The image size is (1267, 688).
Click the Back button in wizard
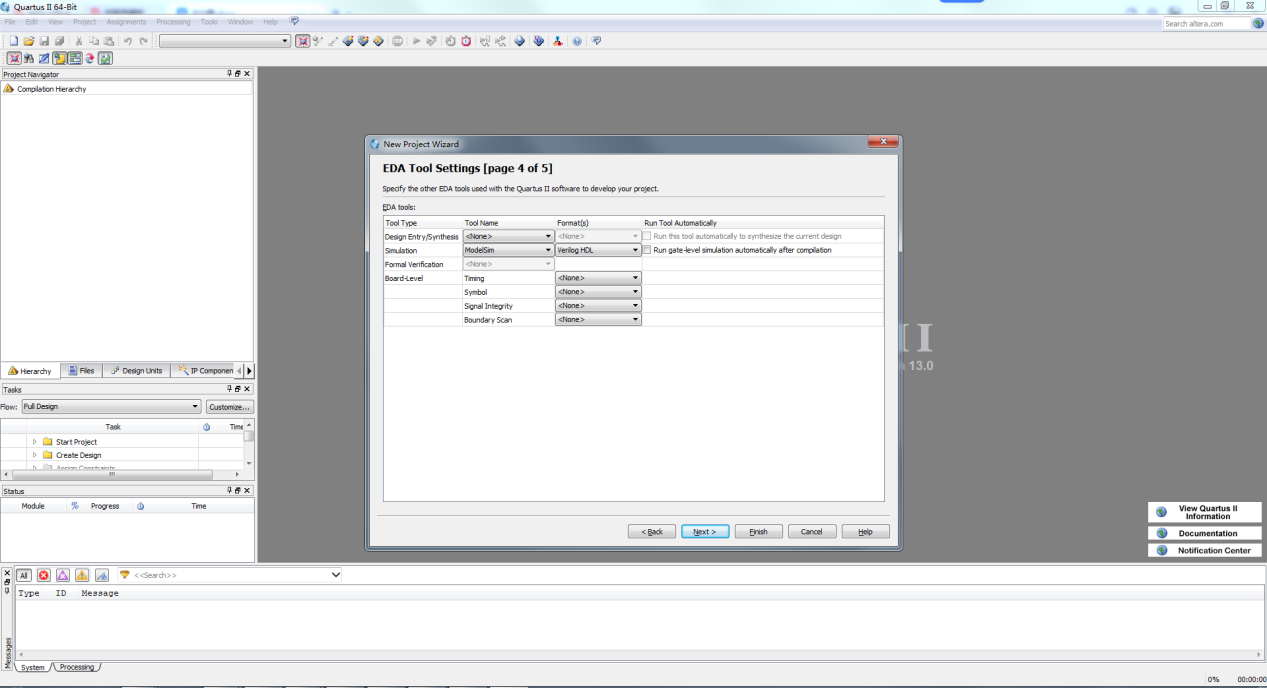[x=652, y=531]
